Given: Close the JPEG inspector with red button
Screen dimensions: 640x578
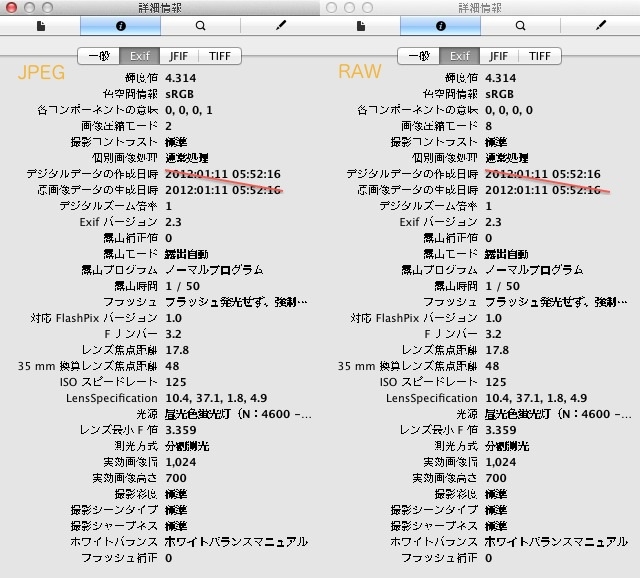Looking at the screenshot, I should click(x=11, y=7).
